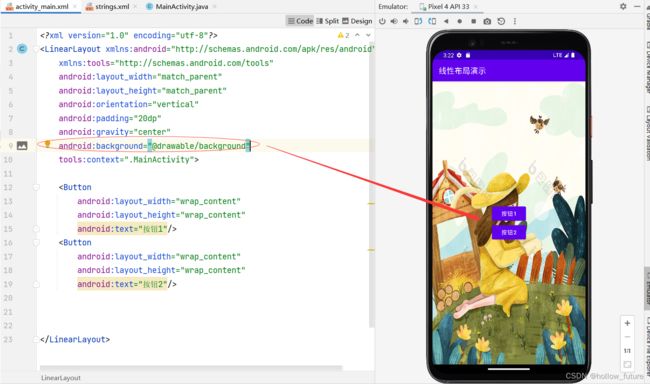Click the yellow lightbulb quick-fix icon
650x384 pixels.
tap(47, 144)
